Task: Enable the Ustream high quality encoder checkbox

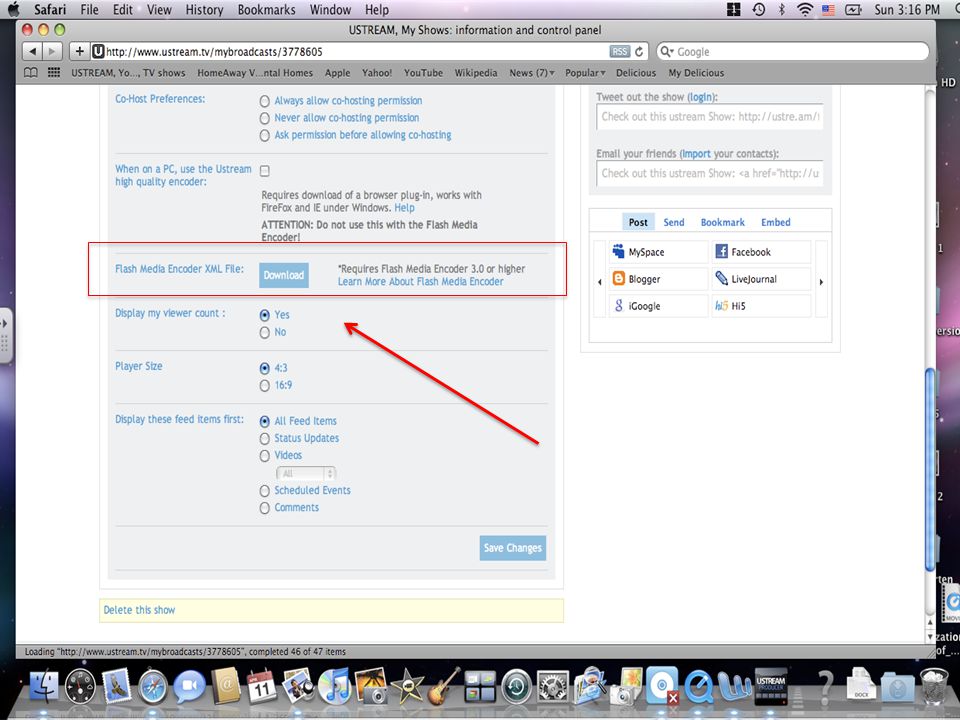Action: (264, 171)
